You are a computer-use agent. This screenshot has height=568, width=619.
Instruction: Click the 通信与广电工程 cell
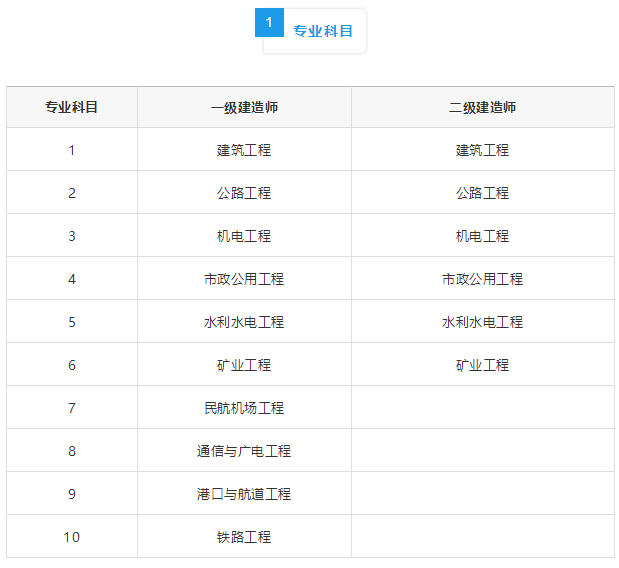244,451
